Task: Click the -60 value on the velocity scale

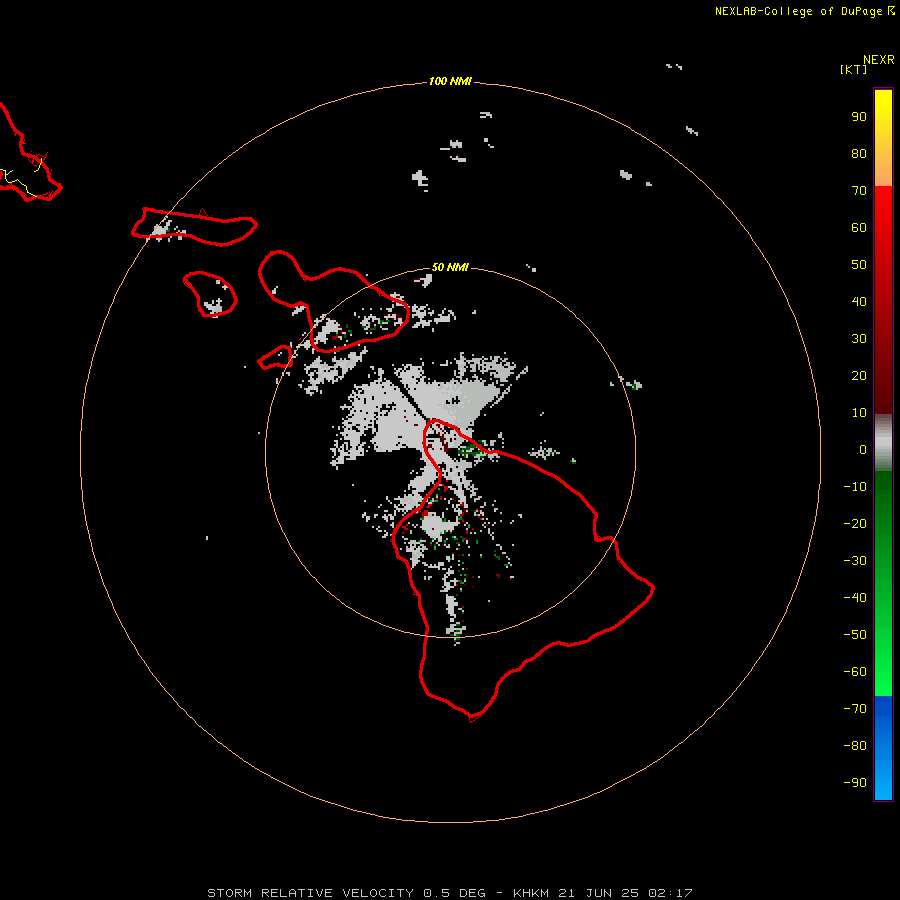Action: [x=855, y=672]
